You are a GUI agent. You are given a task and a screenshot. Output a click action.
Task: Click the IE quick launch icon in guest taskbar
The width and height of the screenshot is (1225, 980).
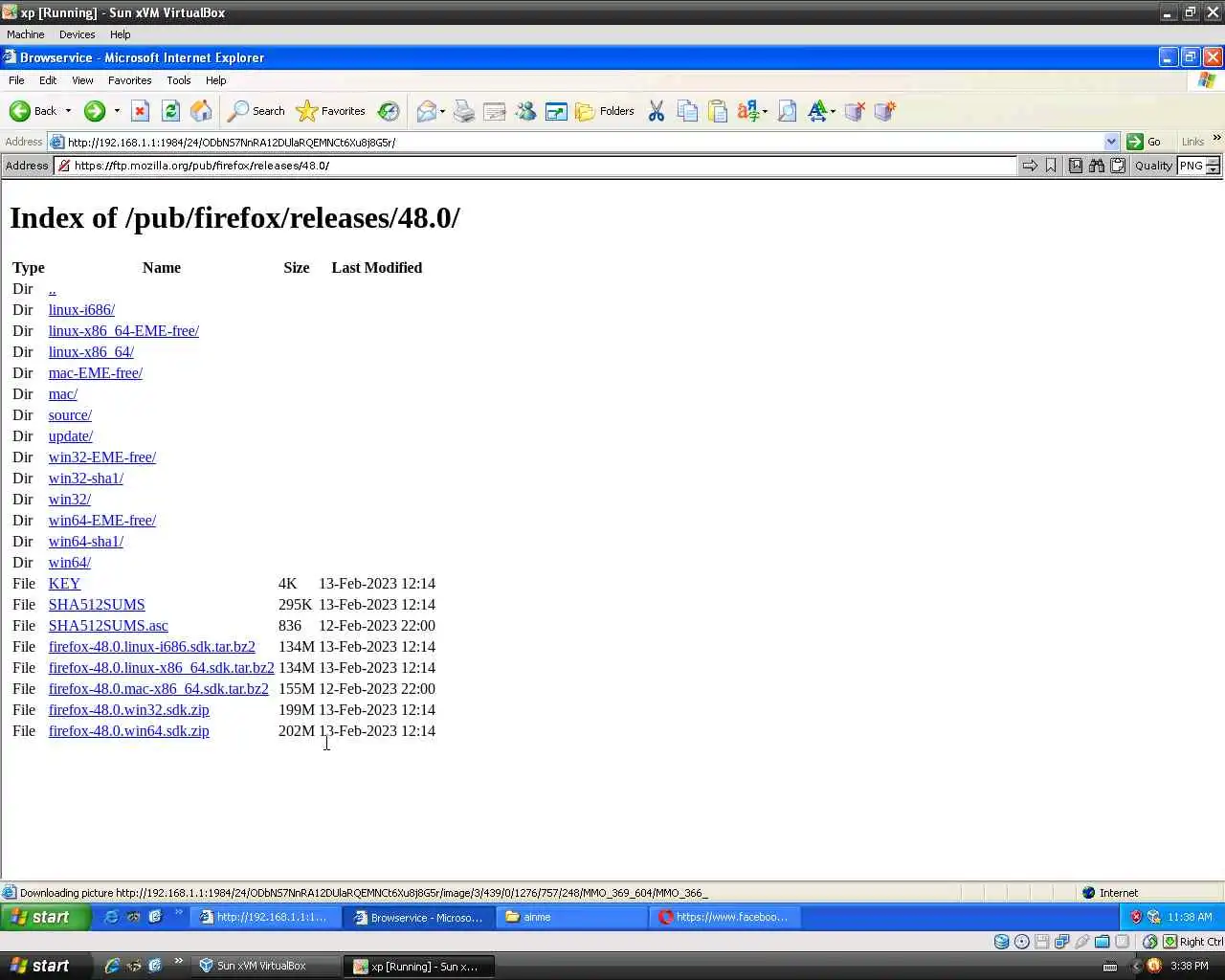tap(112, 917)
